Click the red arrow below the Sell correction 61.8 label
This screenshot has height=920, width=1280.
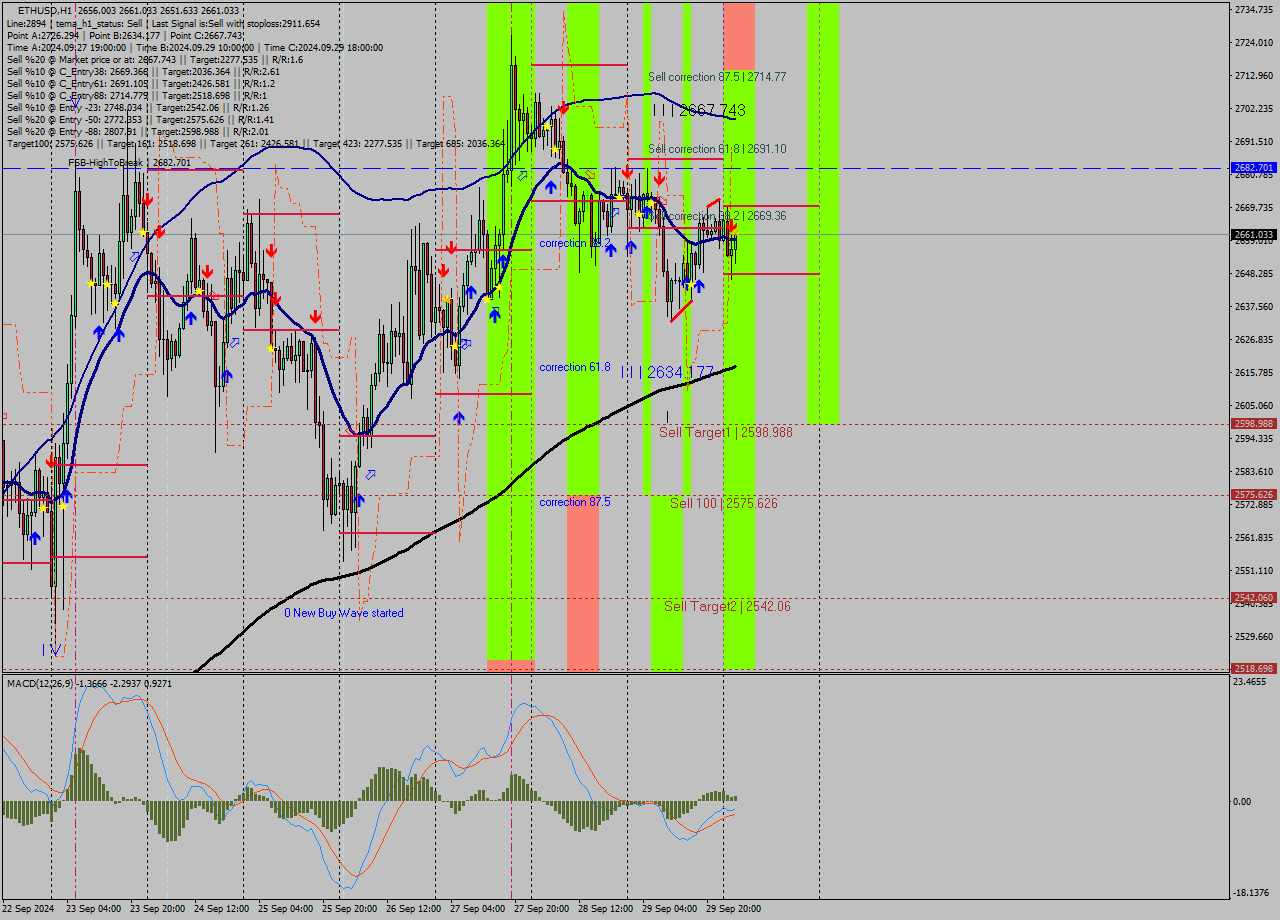pyautogui.click(x=659, y=177)
